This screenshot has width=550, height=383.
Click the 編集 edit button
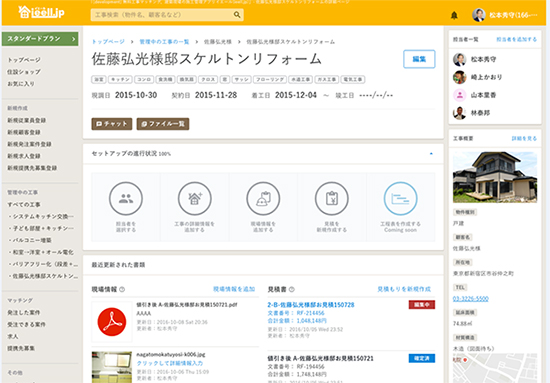tap(419, 59)
